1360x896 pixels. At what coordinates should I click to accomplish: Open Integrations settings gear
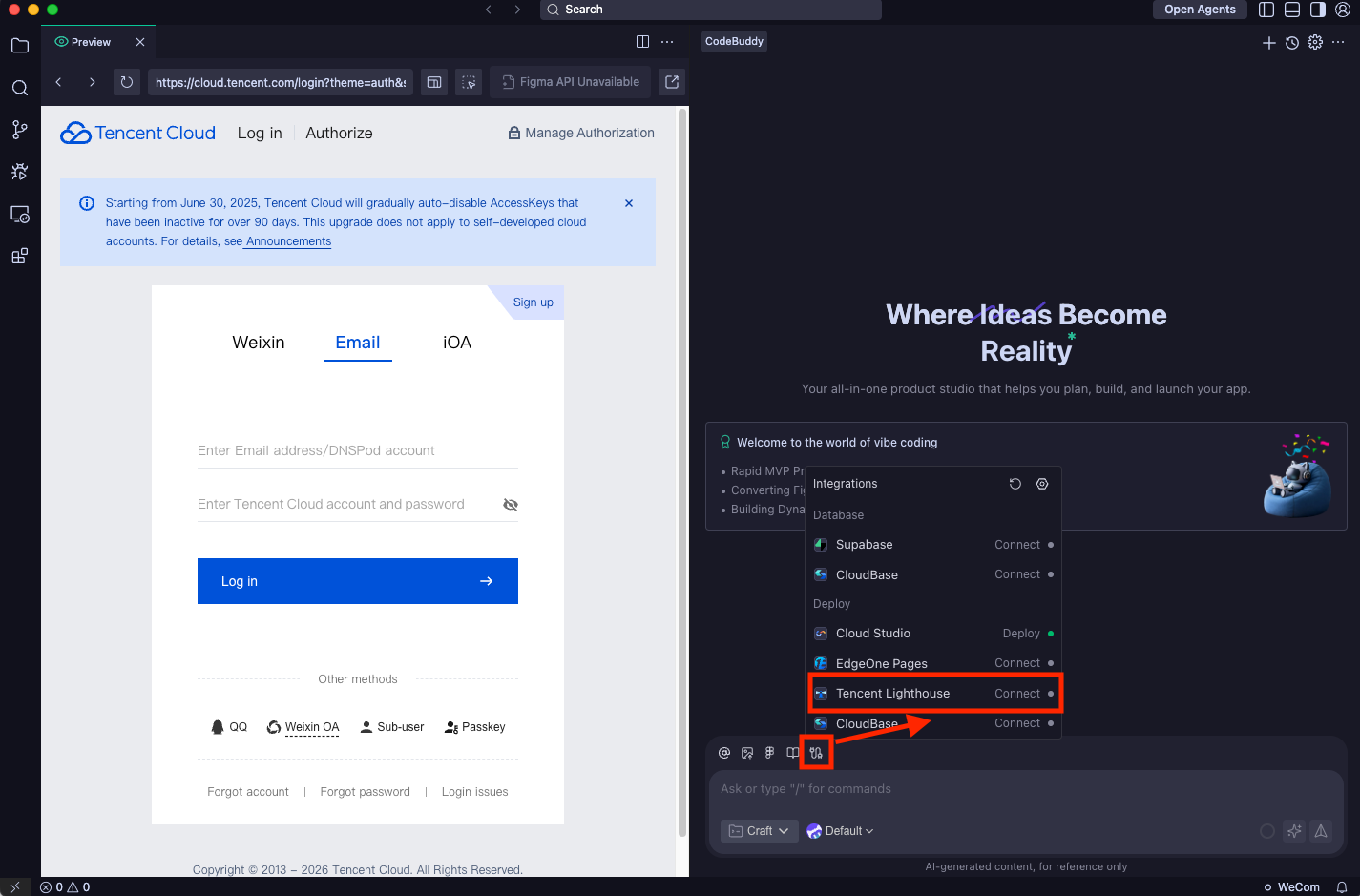(x=1042, y=484)
